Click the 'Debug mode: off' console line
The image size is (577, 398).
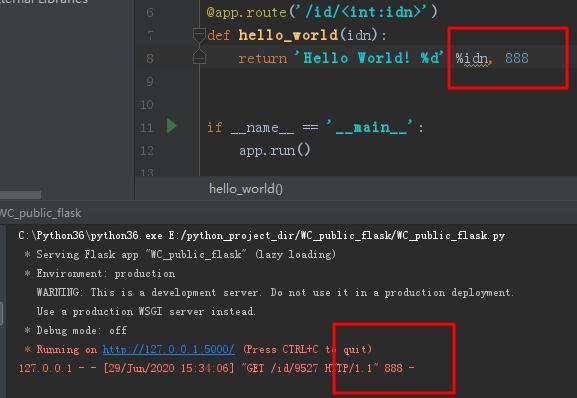tap(75, 330)
